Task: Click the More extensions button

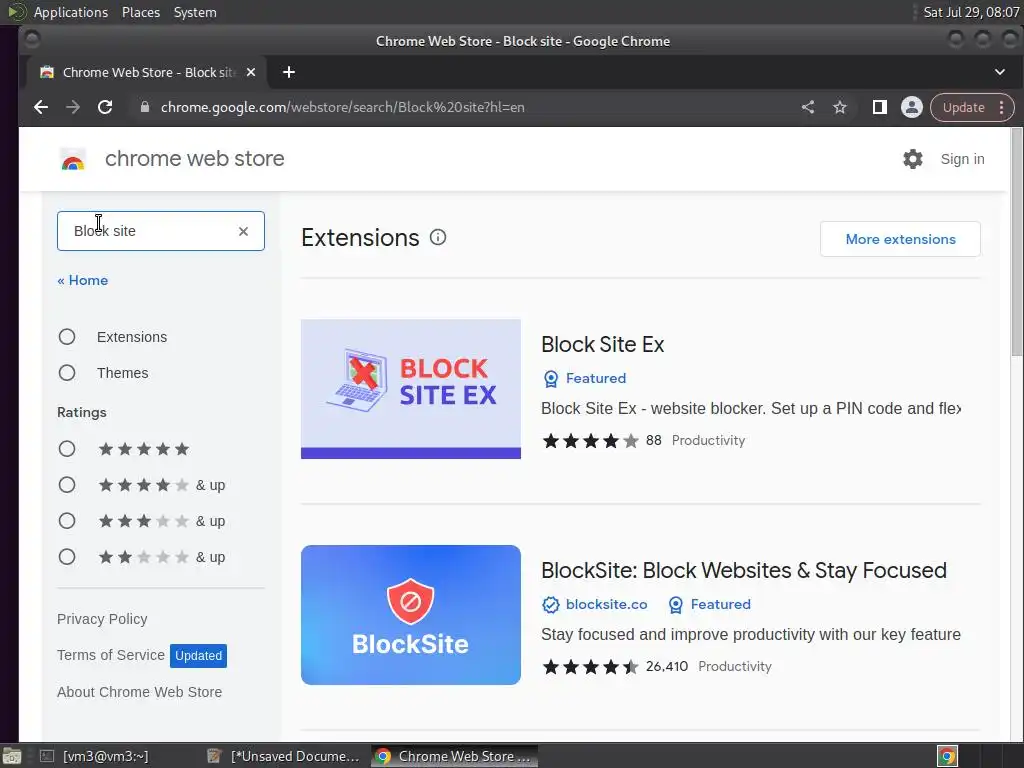Action: [900, 239]
